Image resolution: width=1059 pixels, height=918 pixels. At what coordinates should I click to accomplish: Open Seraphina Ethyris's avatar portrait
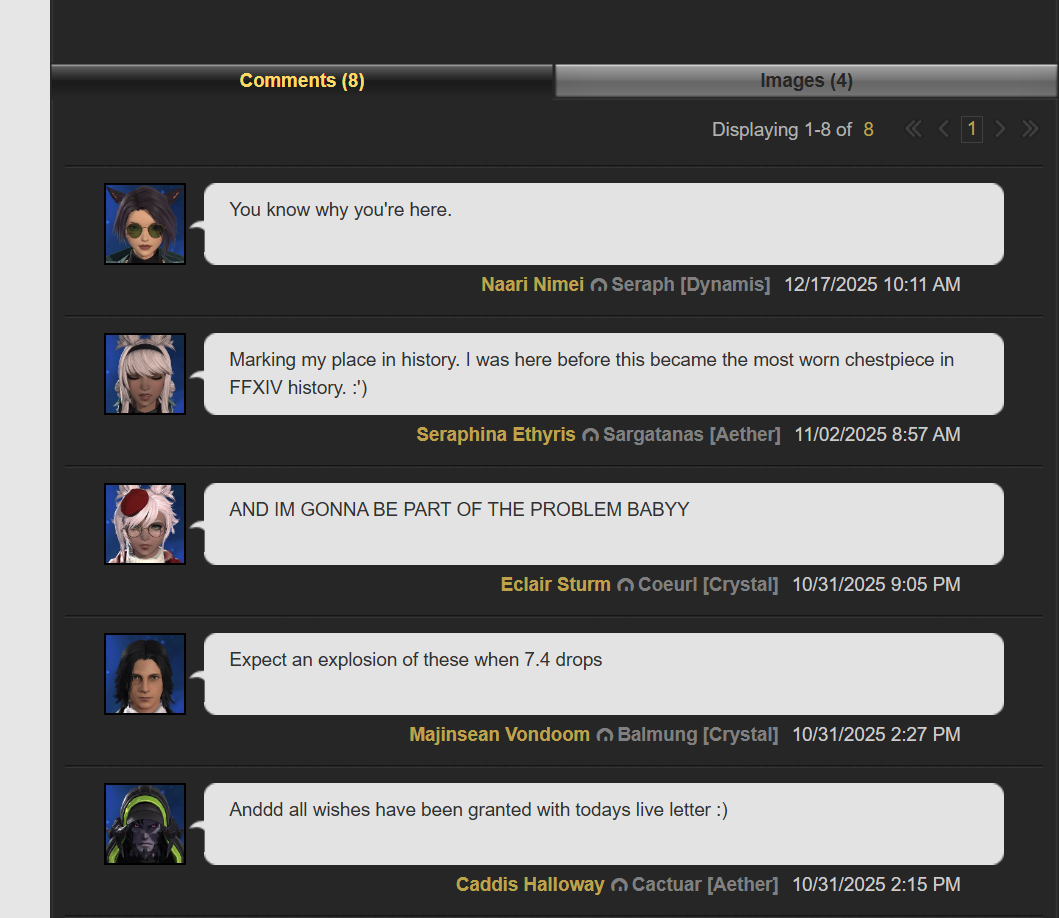pyautogui.click(x=145, y=374)
